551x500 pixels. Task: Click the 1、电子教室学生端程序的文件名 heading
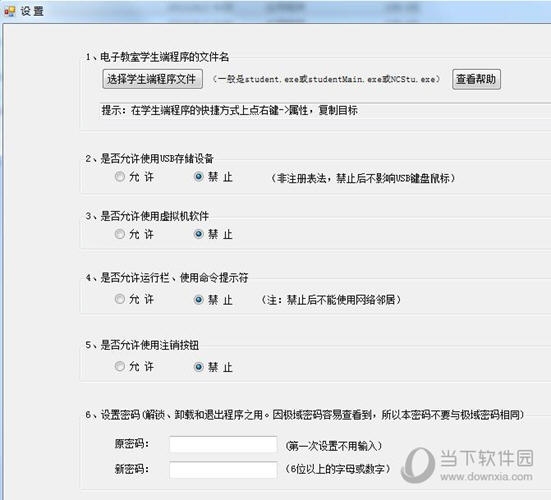tap(157, 57)
